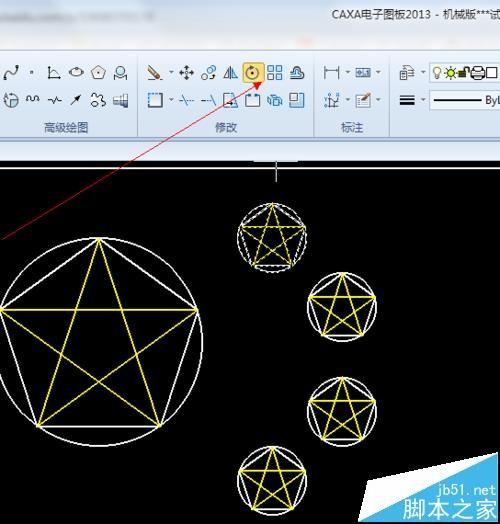Select the circle-with-arc-feet tool beside polygon
The height and width of the screenshot is (524, 500).
(x=120, y=73)
